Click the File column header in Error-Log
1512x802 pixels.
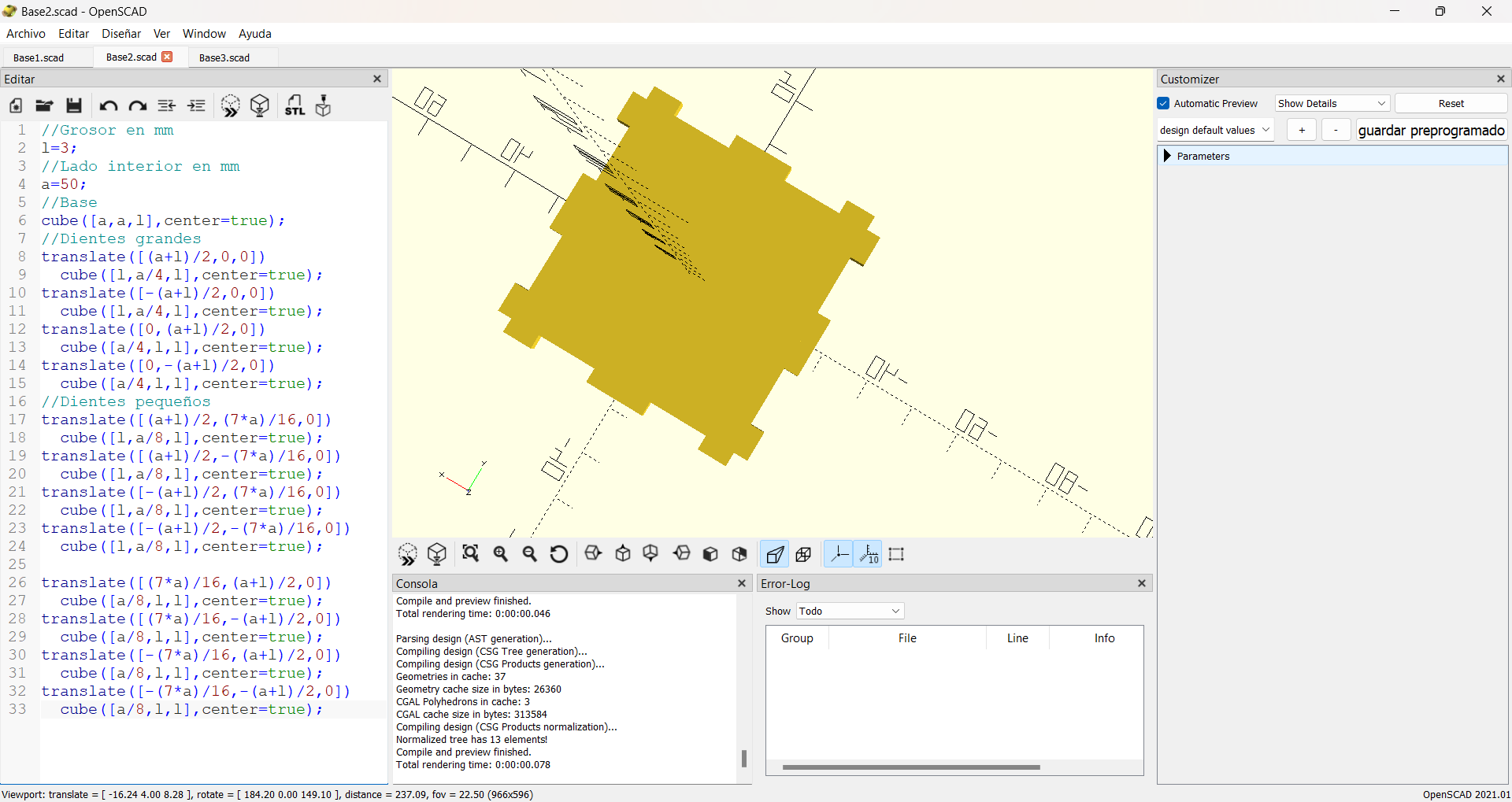[907, 638]
